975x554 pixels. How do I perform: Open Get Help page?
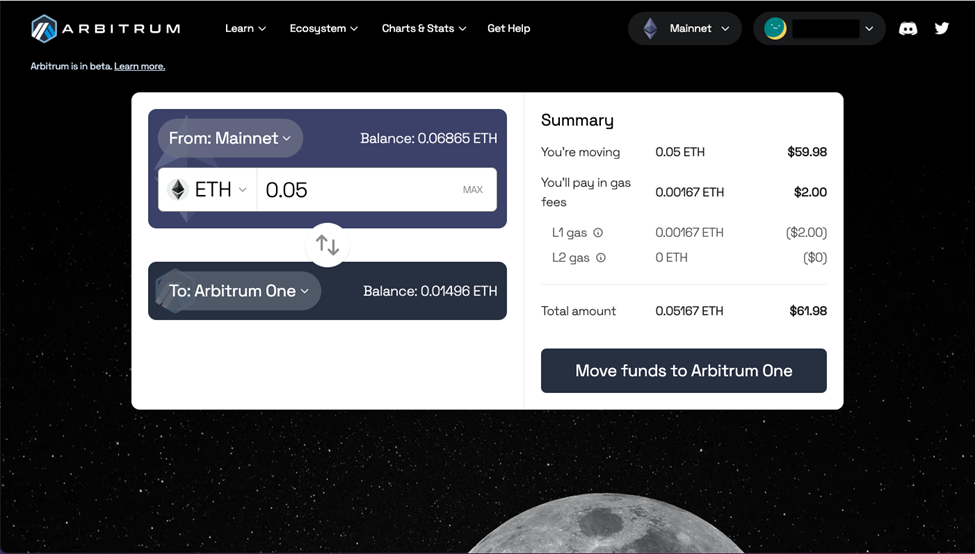(509, 29)
